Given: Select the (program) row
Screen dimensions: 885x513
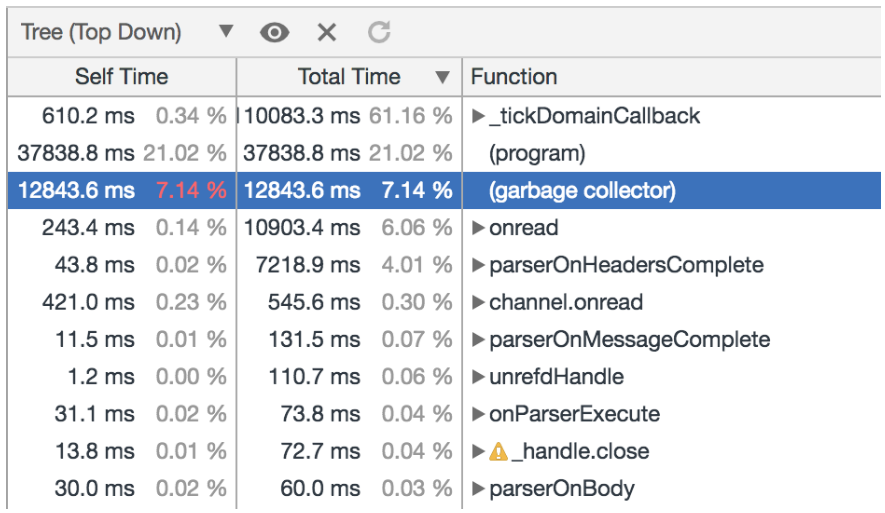Looking at the screenshot, I should coord(444,153).
